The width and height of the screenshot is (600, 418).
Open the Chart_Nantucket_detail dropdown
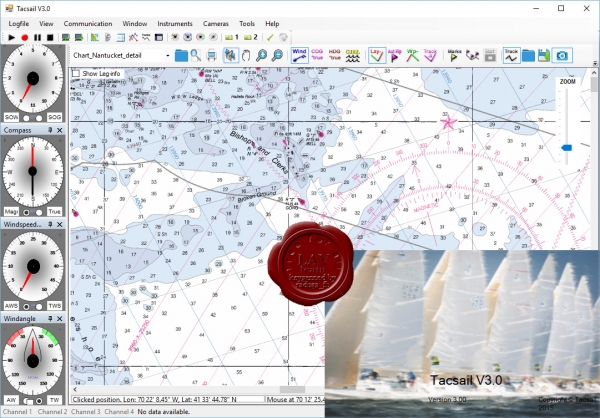pos(168,56)
